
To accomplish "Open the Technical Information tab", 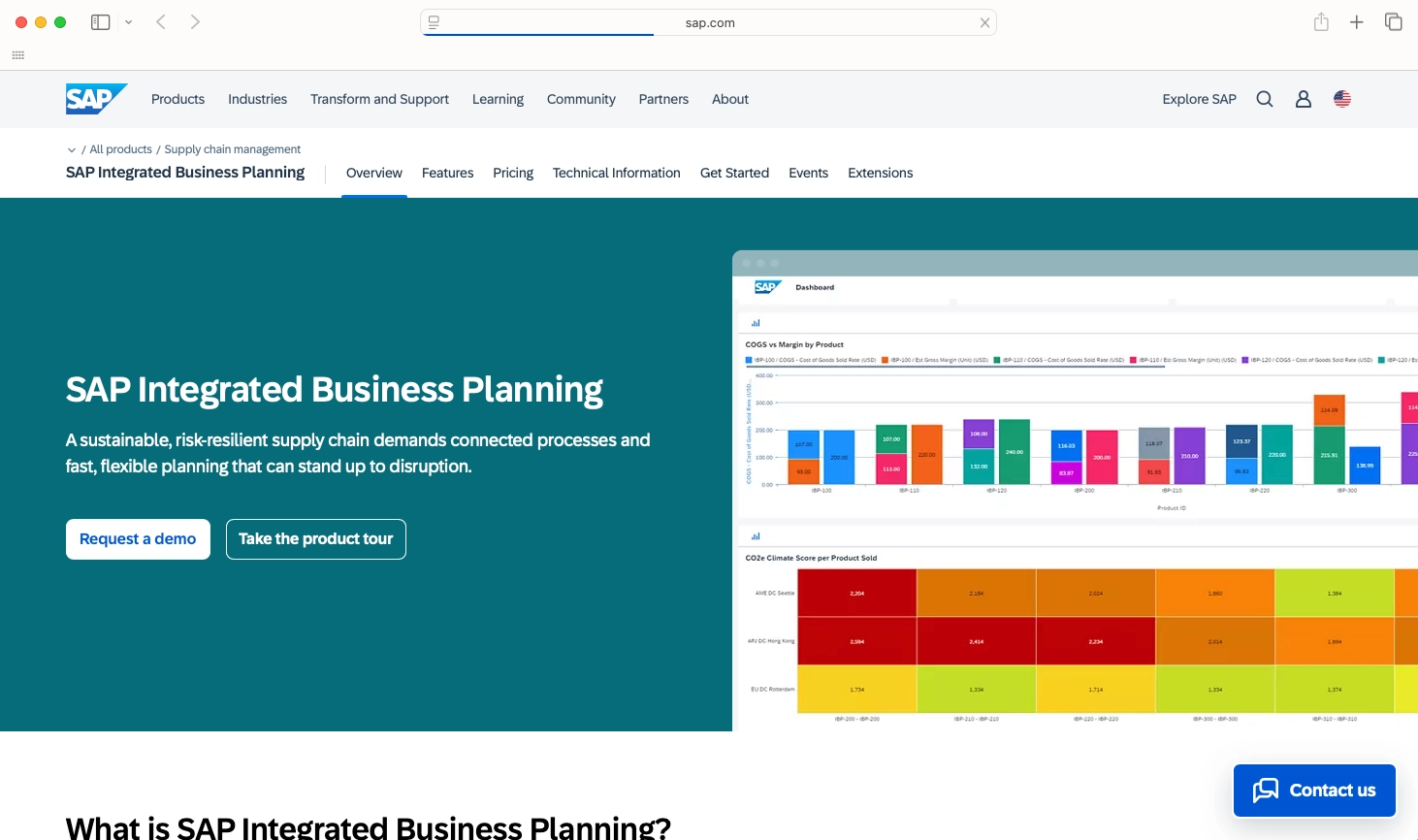I will point(617,173).
